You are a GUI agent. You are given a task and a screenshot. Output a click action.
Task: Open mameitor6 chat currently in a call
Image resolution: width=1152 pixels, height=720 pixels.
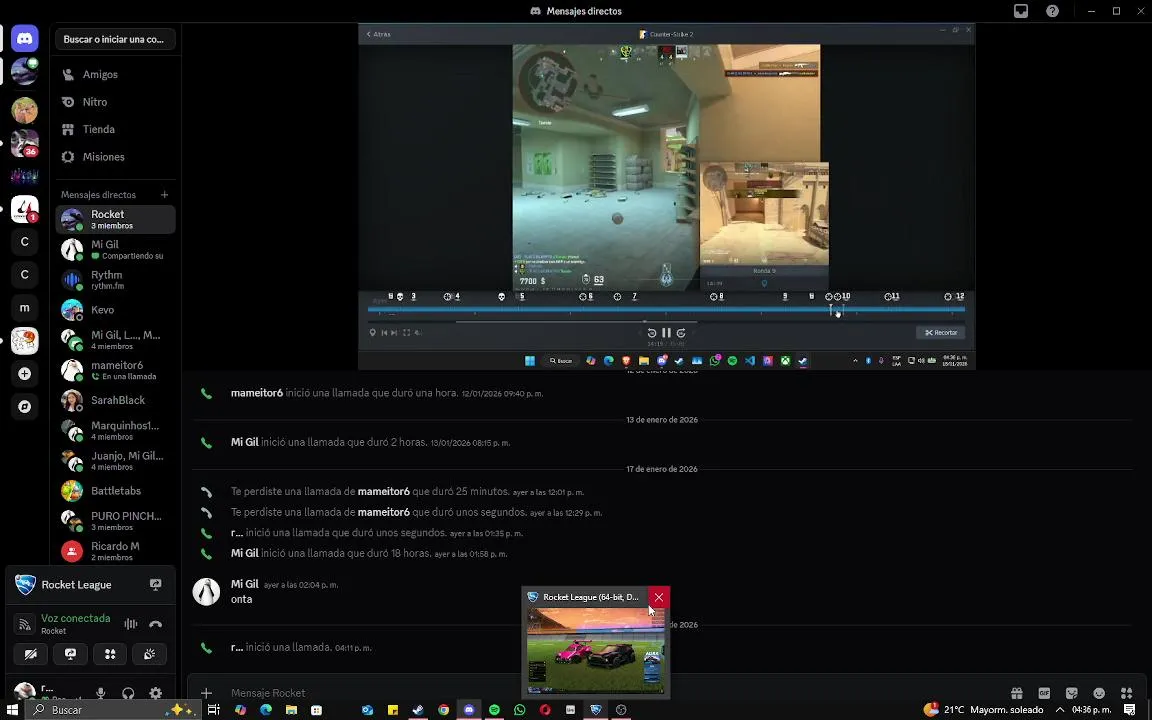coord(115,370)
